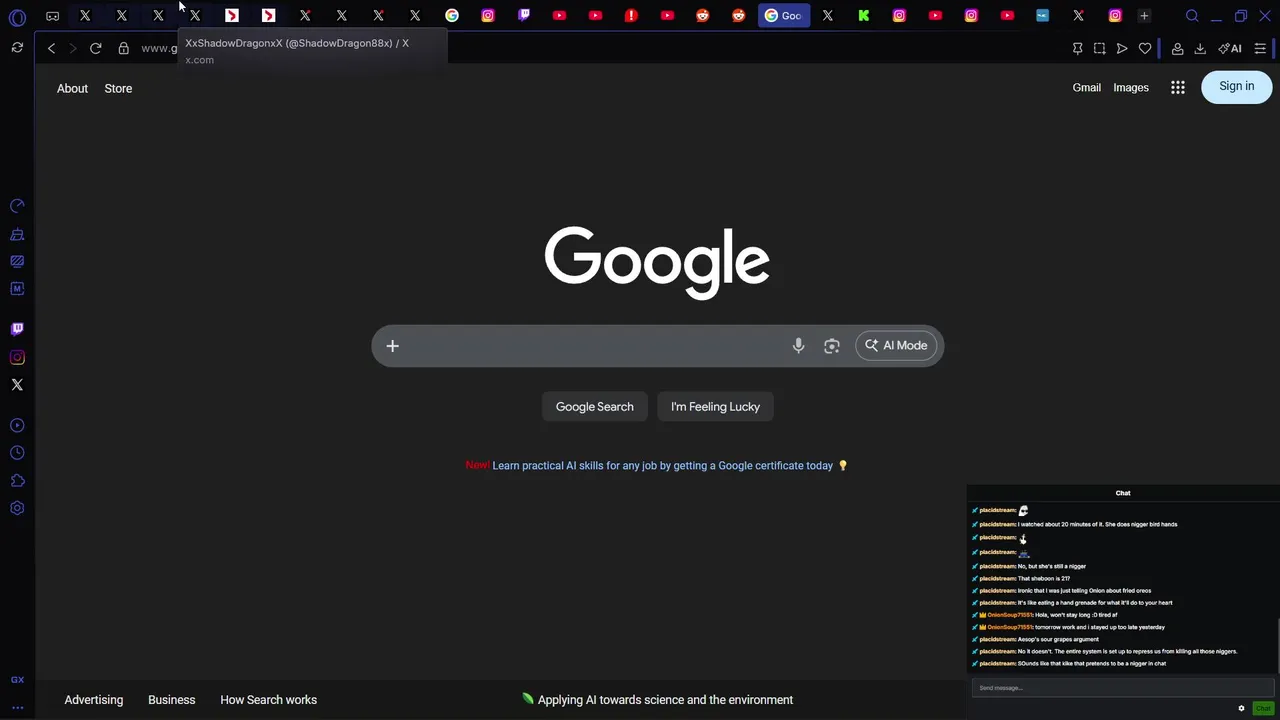Click the heart bookmark icon
This screenshot has height=720, width=1280.
point(1145,48)
